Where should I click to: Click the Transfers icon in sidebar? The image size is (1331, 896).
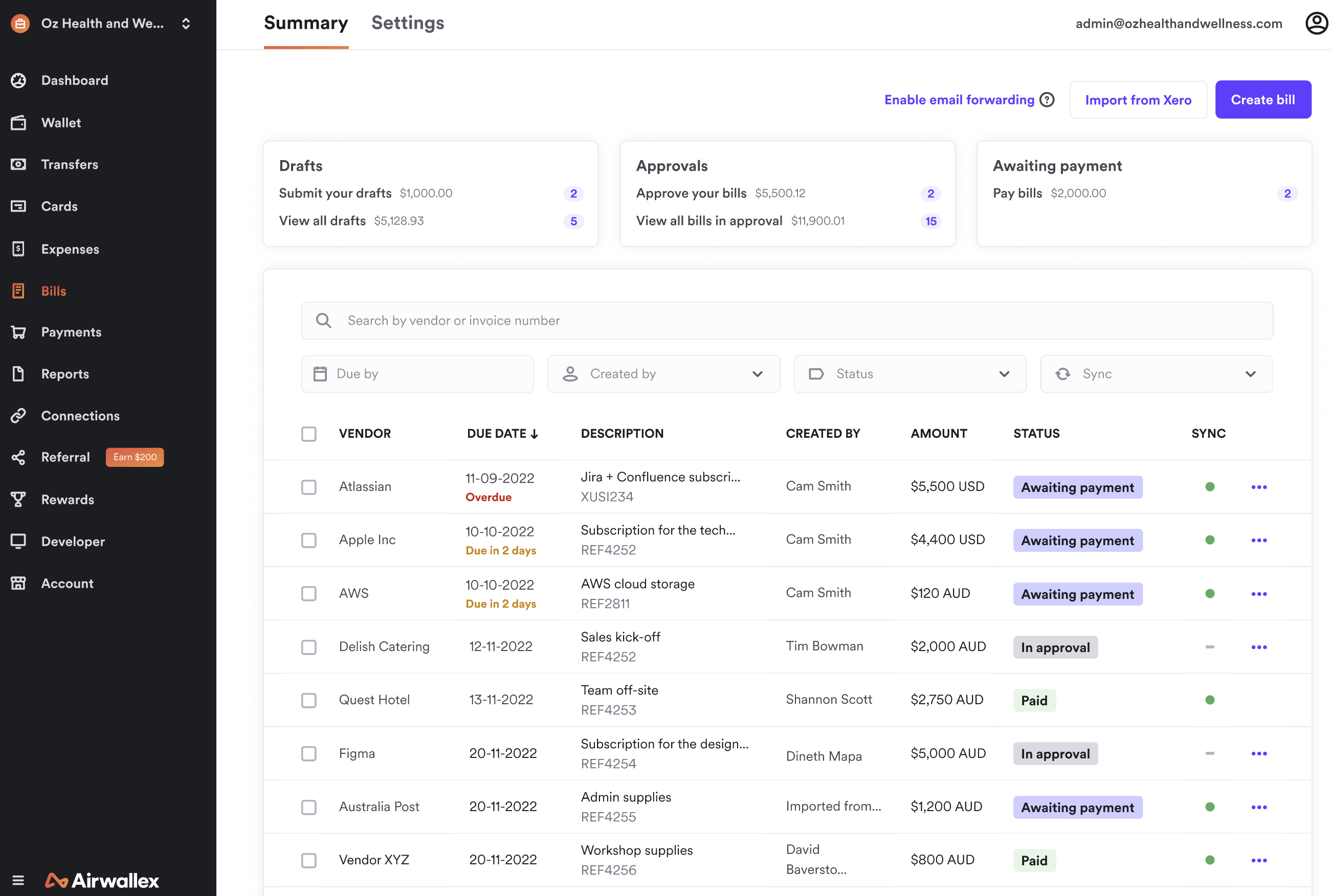[x=18, y=165]
